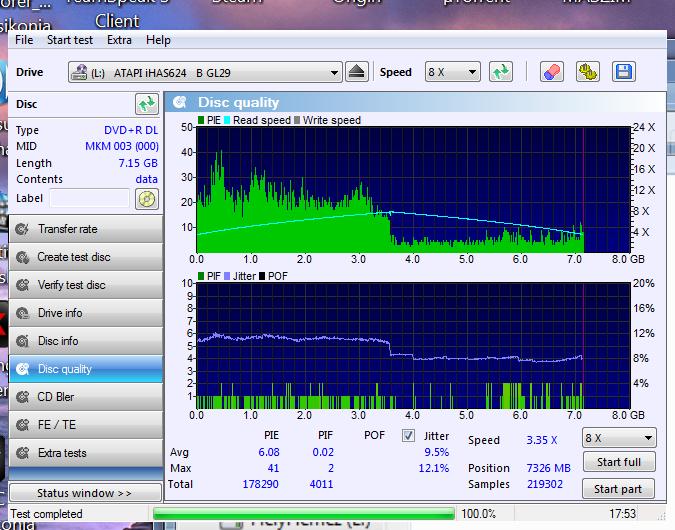Click the disc label icon next to Label field
This screenshot has height=530, width=675.
[147, 198]
